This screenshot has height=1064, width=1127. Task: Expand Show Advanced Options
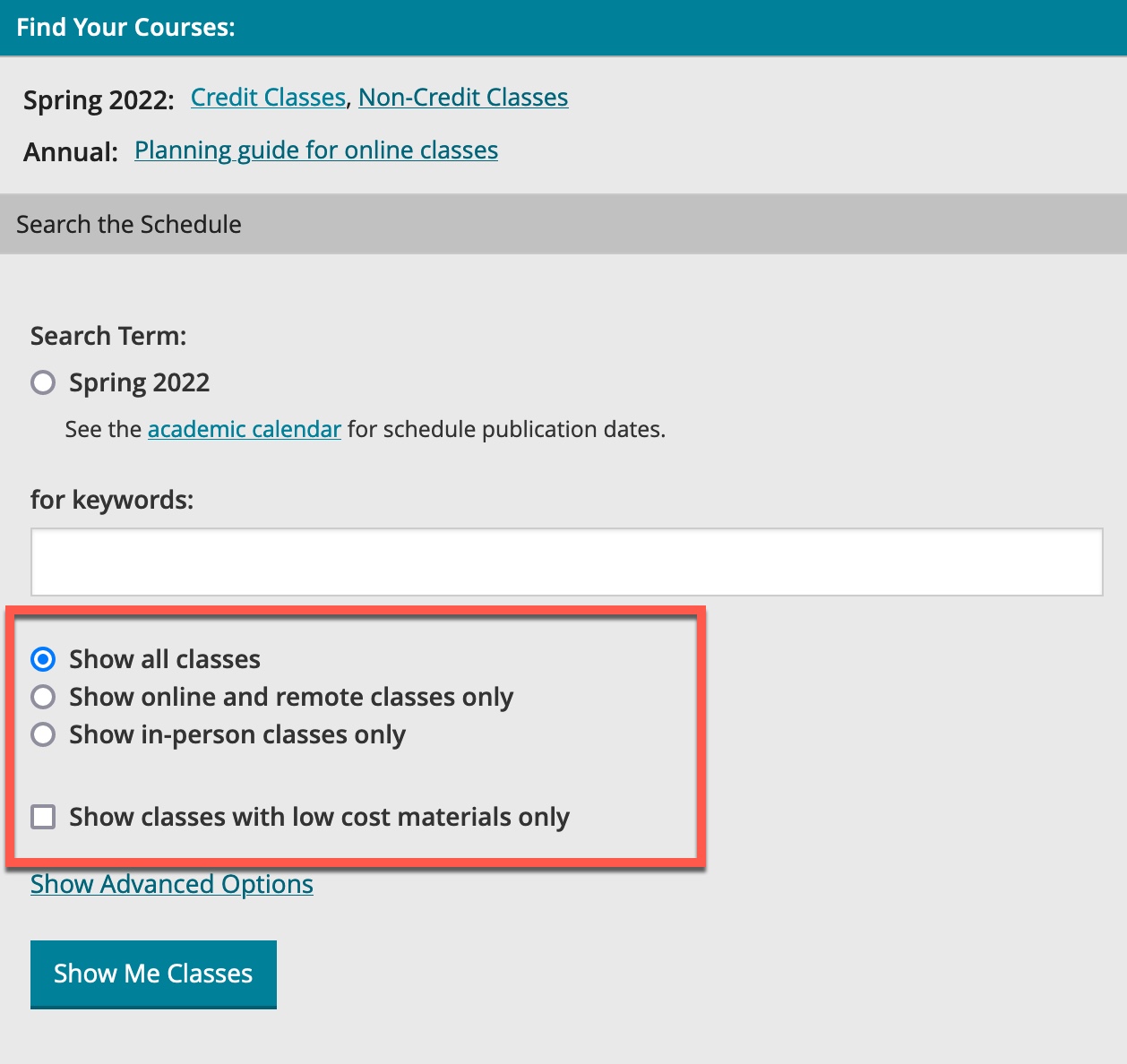coord(171,884)
